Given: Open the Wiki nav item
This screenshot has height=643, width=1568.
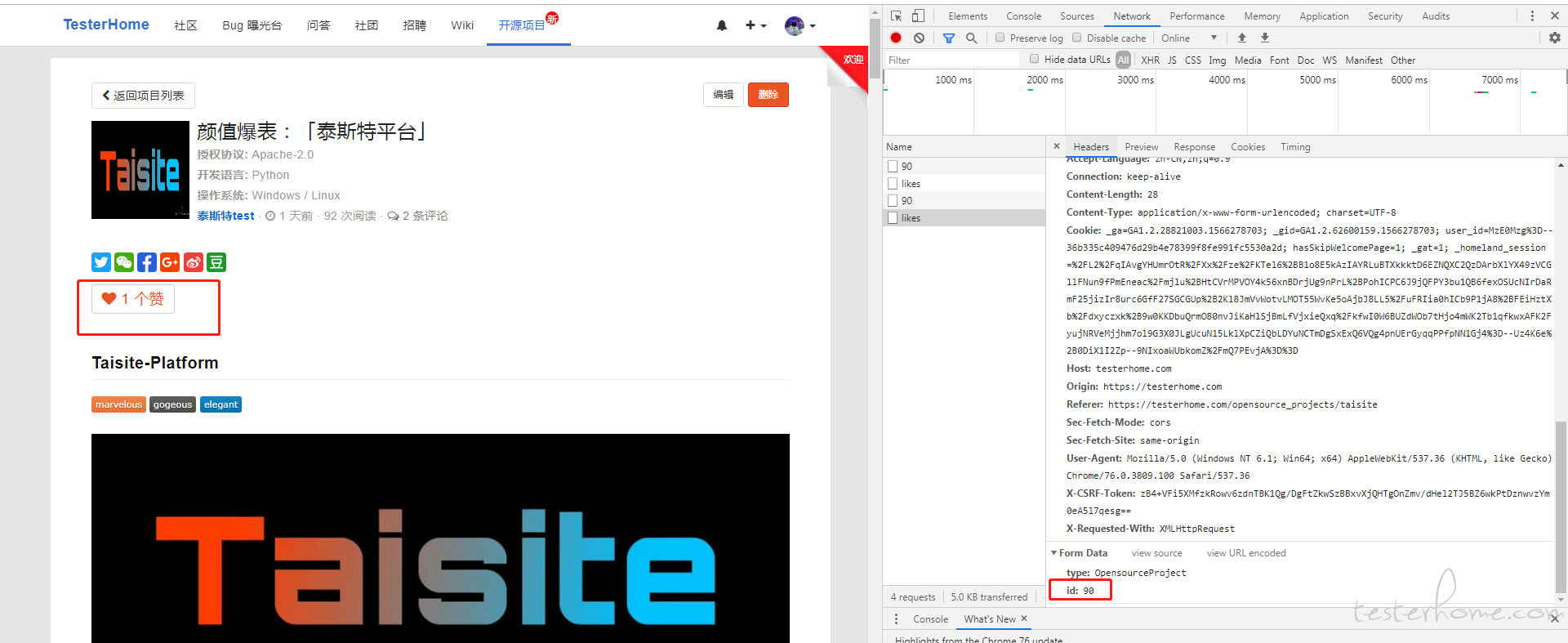Looking at the screenshot, I should coord(462,25).
